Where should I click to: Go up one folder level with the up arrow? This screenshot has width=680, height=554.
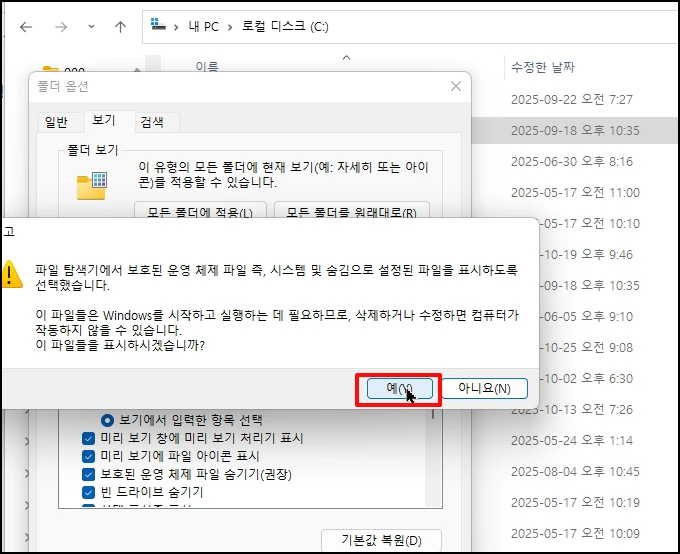(120, 27)
